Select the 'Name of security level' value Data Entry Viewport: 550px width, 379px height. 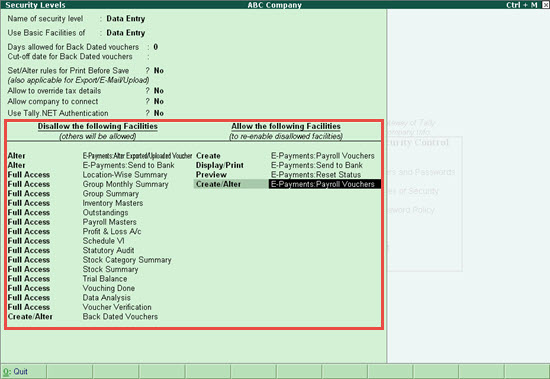click(126, 19)
